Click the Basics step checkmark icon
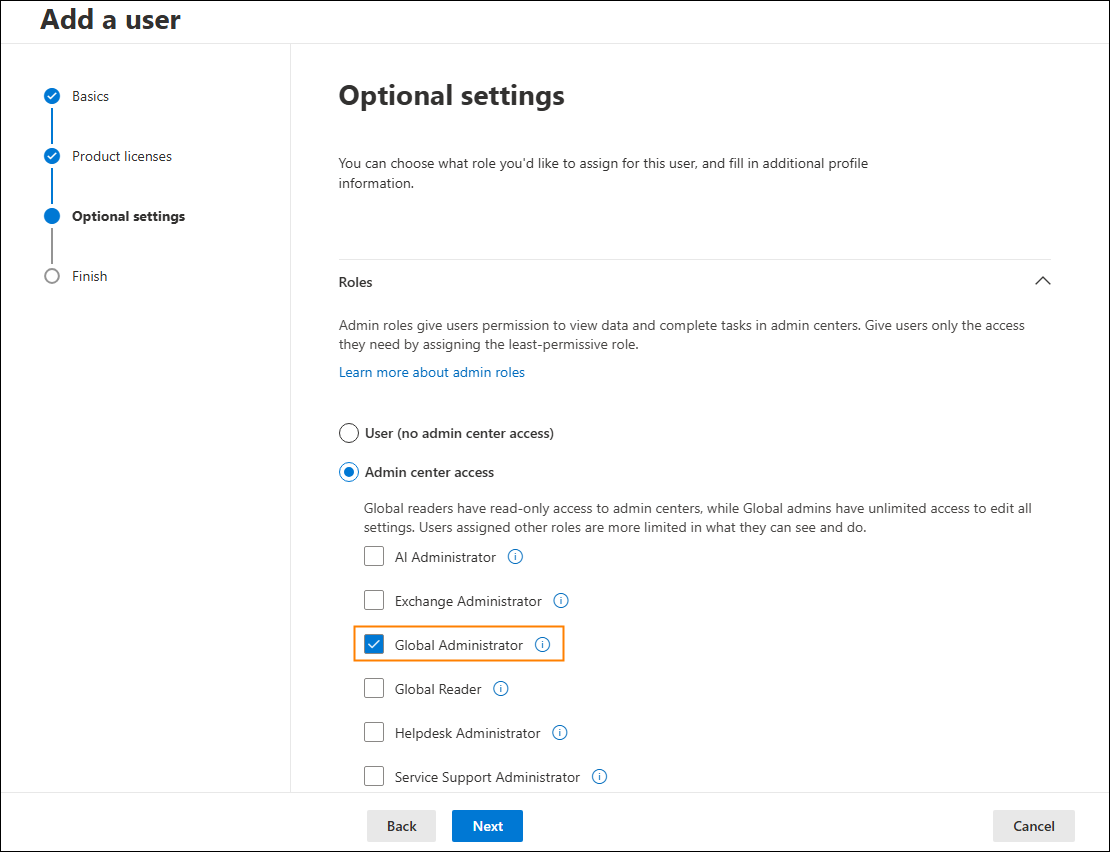This screenshot has height=852, width=1110. (x=52, y=96)
